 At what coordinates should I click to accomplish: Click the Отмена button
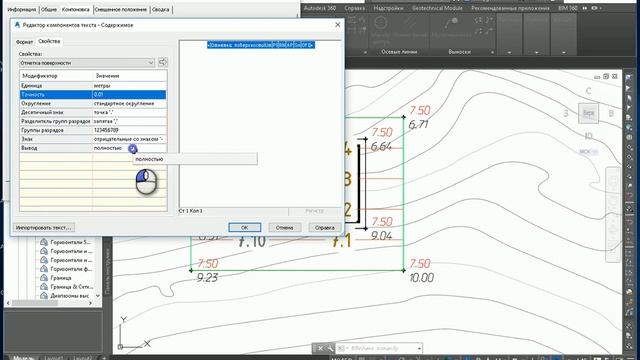pyautogui.click(x=284, y=228)
